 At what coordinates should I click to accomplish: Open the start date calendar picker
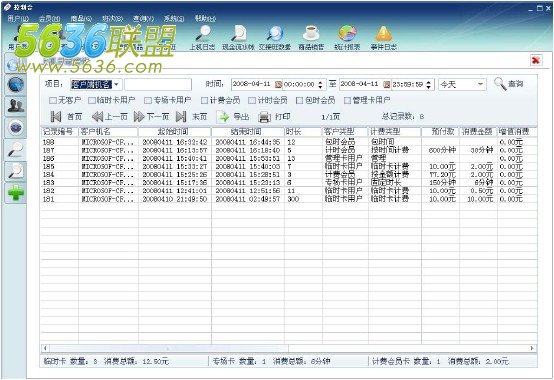(x=278, y=84)
